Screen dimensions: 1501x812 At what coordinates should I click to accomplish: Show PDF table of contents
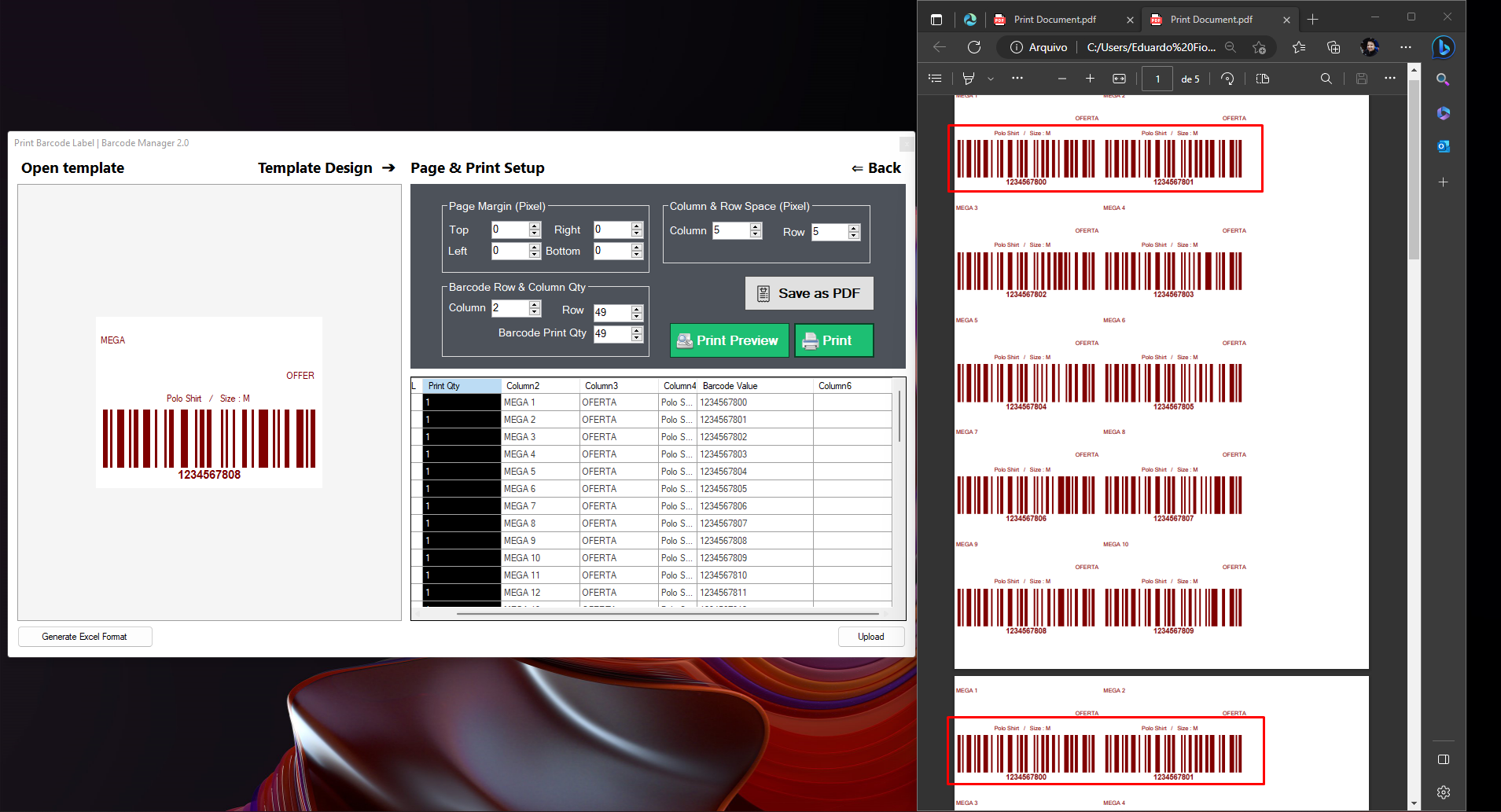click(x=935, y=79)
